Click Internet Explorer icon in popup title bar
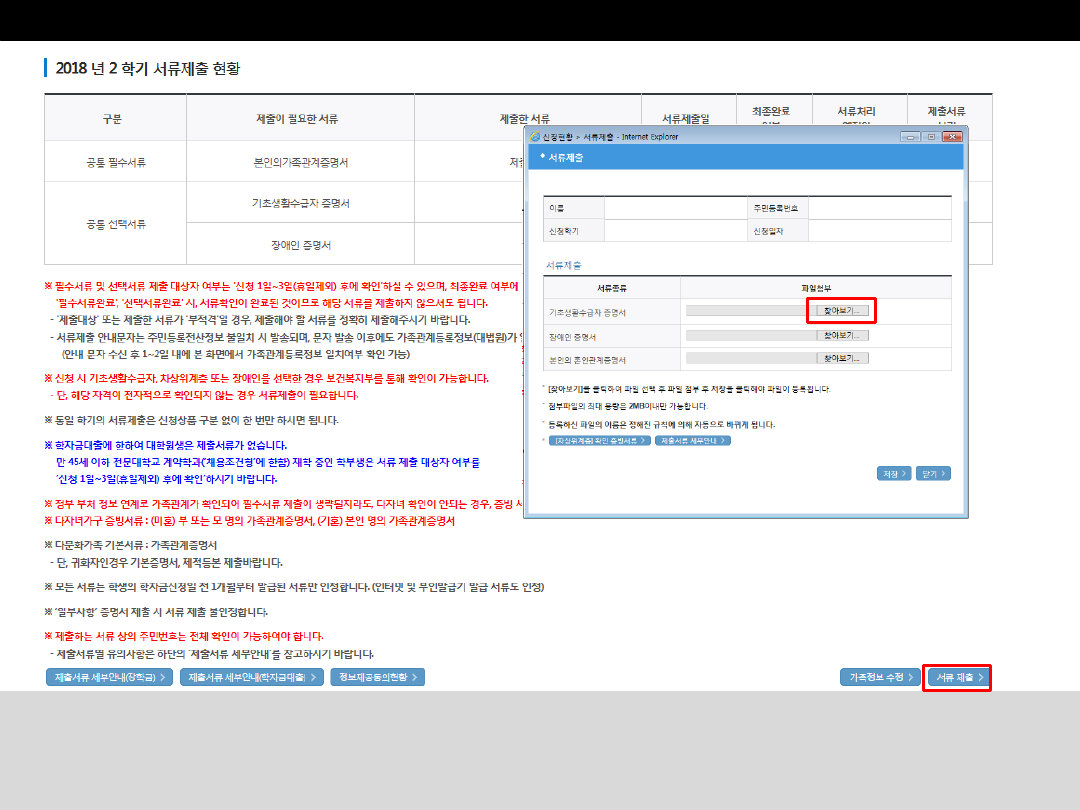Viewport: 1080px width, 810px height. (535, 136)
